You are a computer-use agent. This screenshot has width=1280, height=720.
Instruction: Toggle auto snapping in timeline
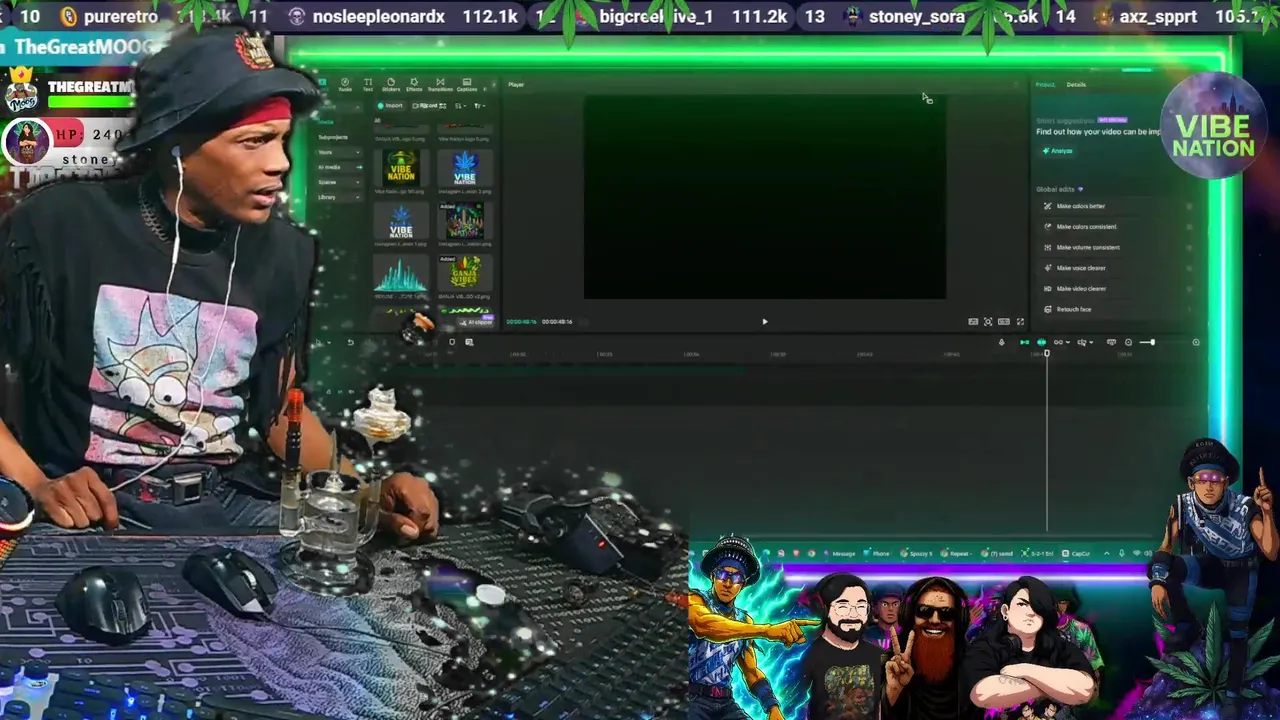pos(1042,342)
